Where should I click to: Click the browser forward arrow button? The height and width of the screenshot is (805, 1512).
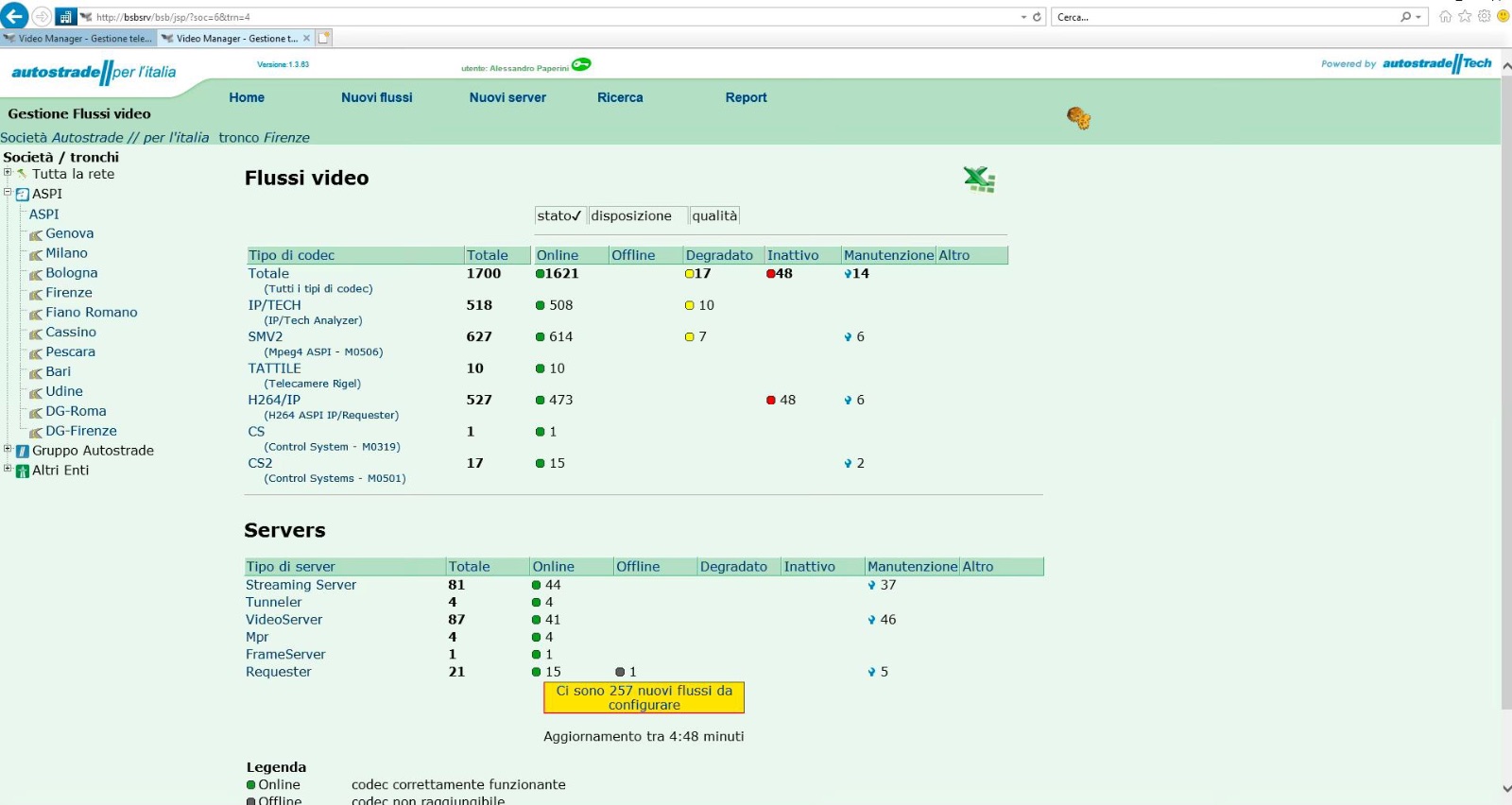[42, 16]
